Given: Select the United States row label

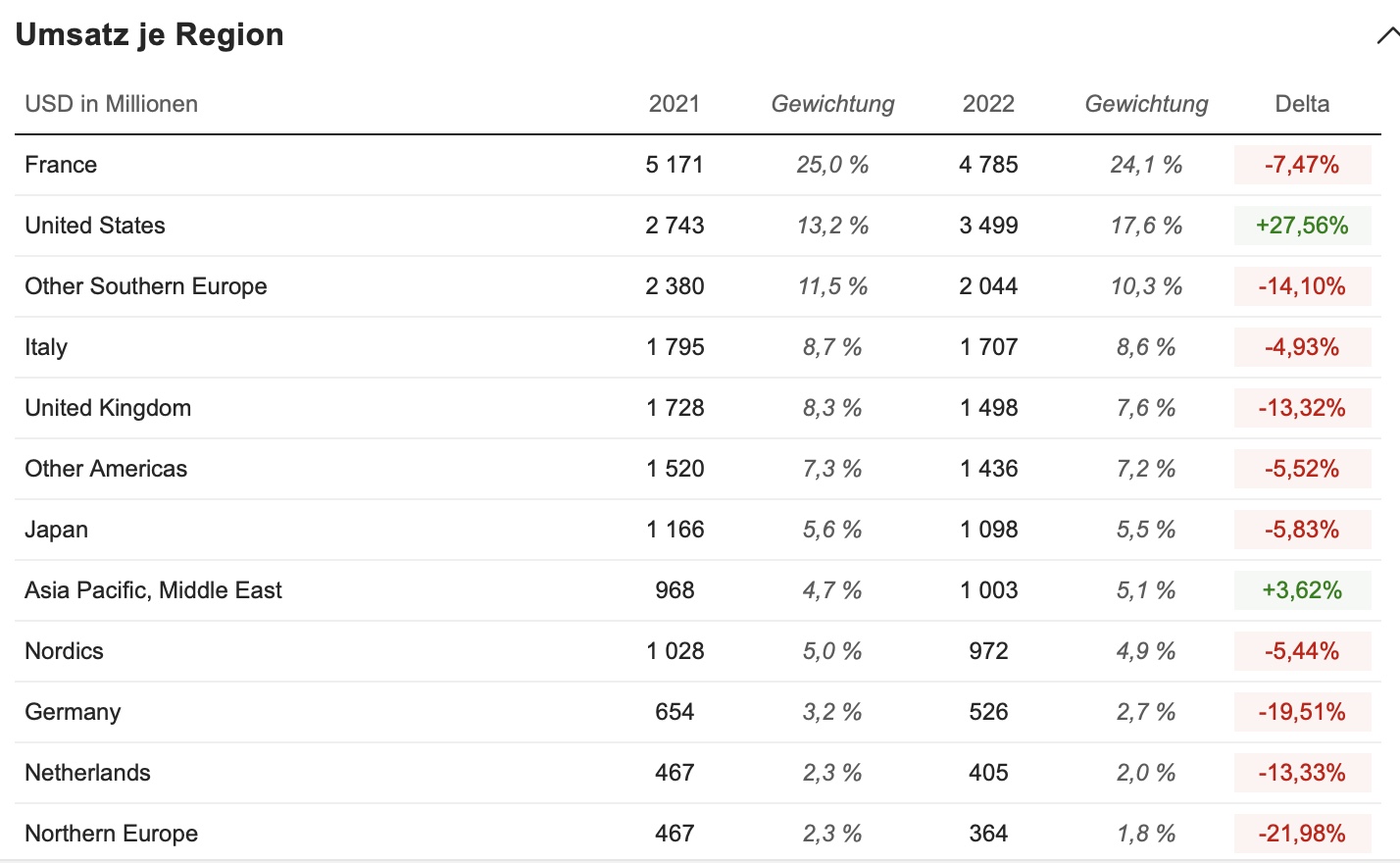Looking at the screenshot, I should 95,226.
